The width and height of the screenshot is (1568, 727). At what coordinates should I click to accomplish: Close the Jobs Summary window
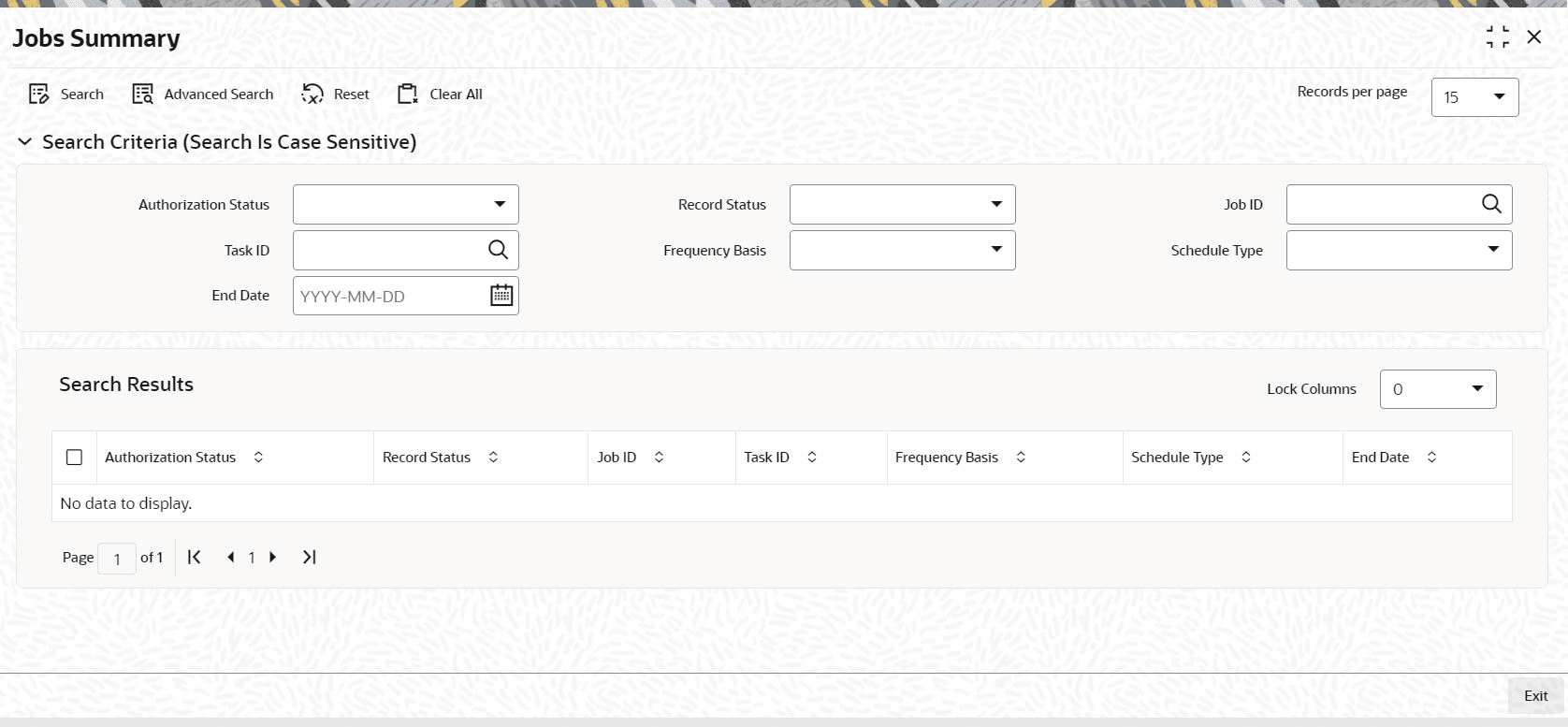tap(1534, 37)
